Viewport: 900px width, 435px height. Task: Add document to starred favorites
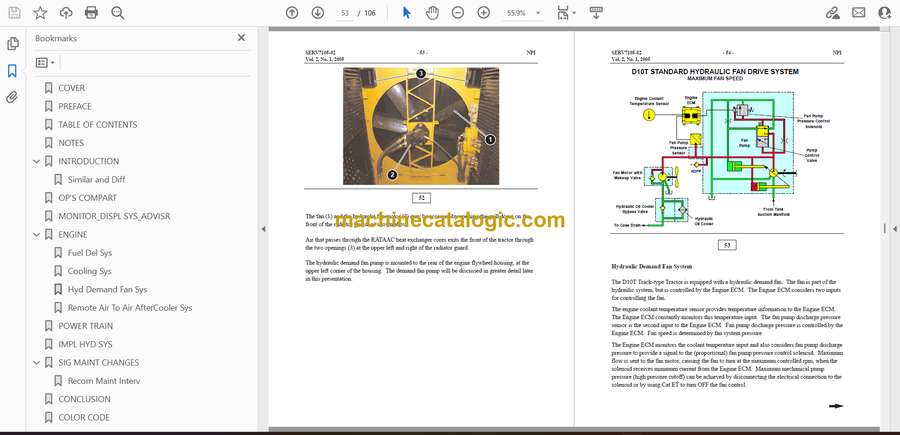pos(40,12)
